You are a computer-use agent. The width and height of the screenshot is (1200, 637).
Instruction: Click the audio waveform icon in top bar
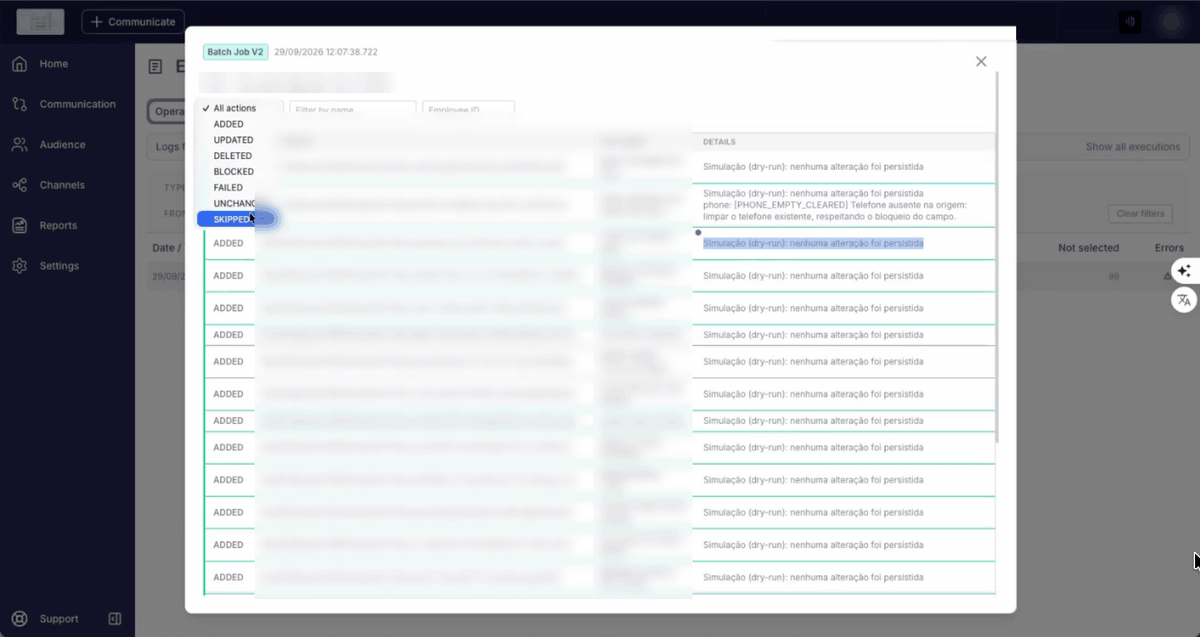(x=1130, y=22)
